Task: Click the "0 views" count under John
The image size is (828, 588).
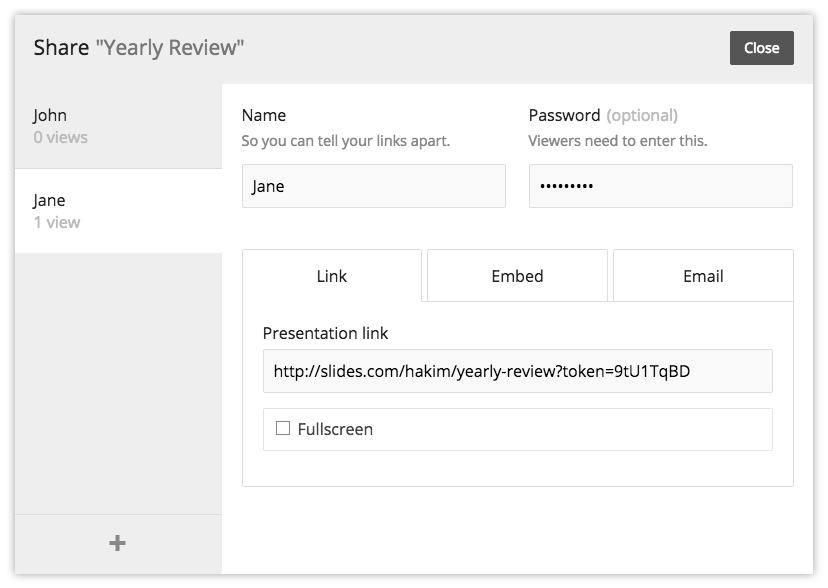Action: [x=61, y=138]
